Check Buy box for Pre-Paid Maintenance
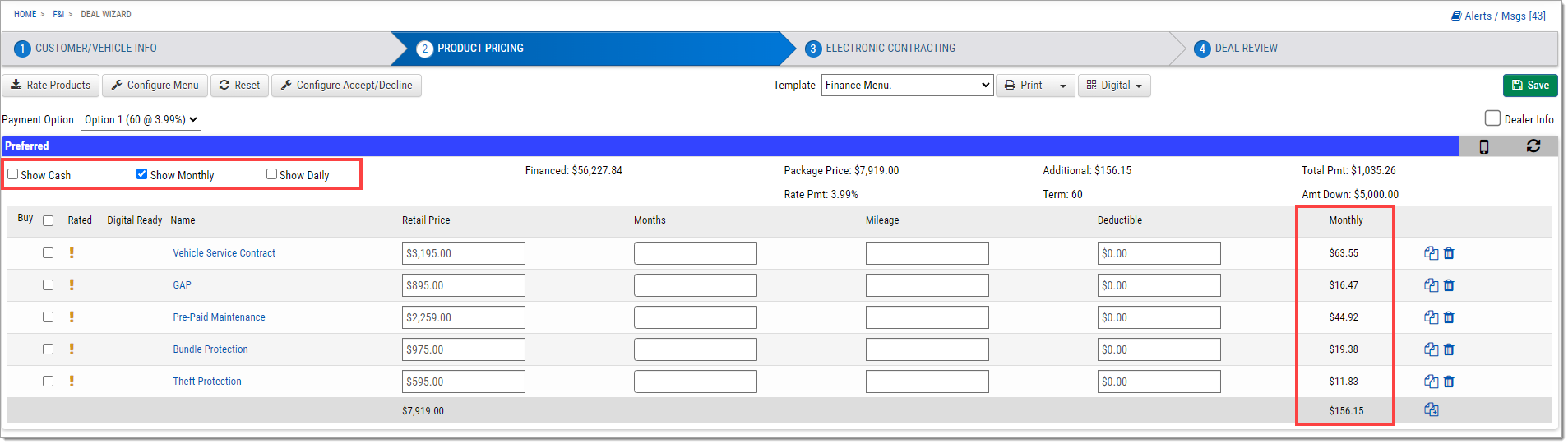1568x444 pixels. [48, 317]
